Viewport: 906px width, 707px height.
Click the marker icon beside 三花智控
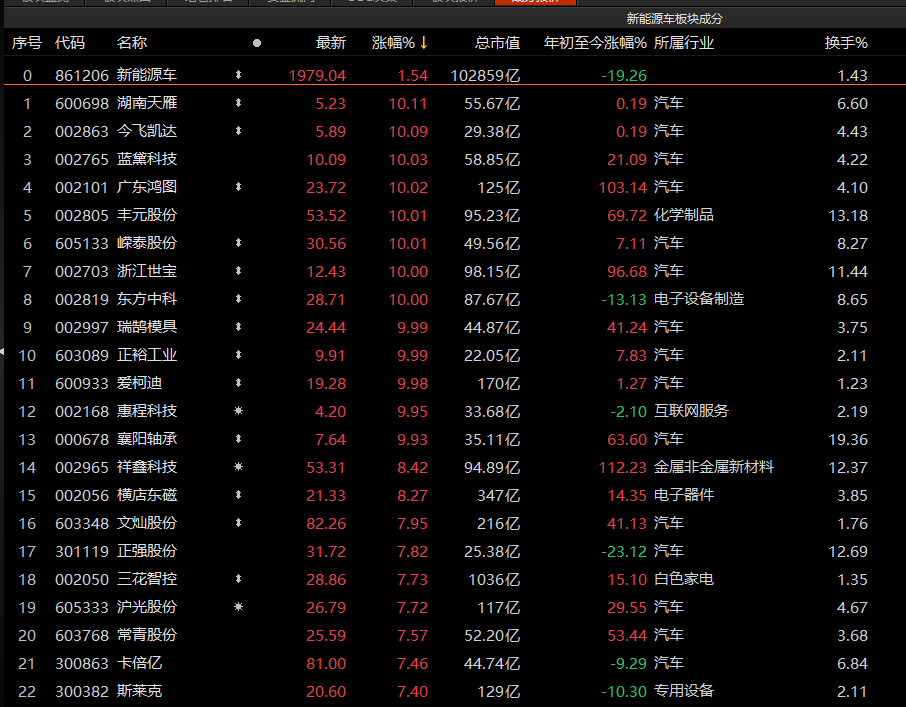pyautogui.click(x=238, y=579)
